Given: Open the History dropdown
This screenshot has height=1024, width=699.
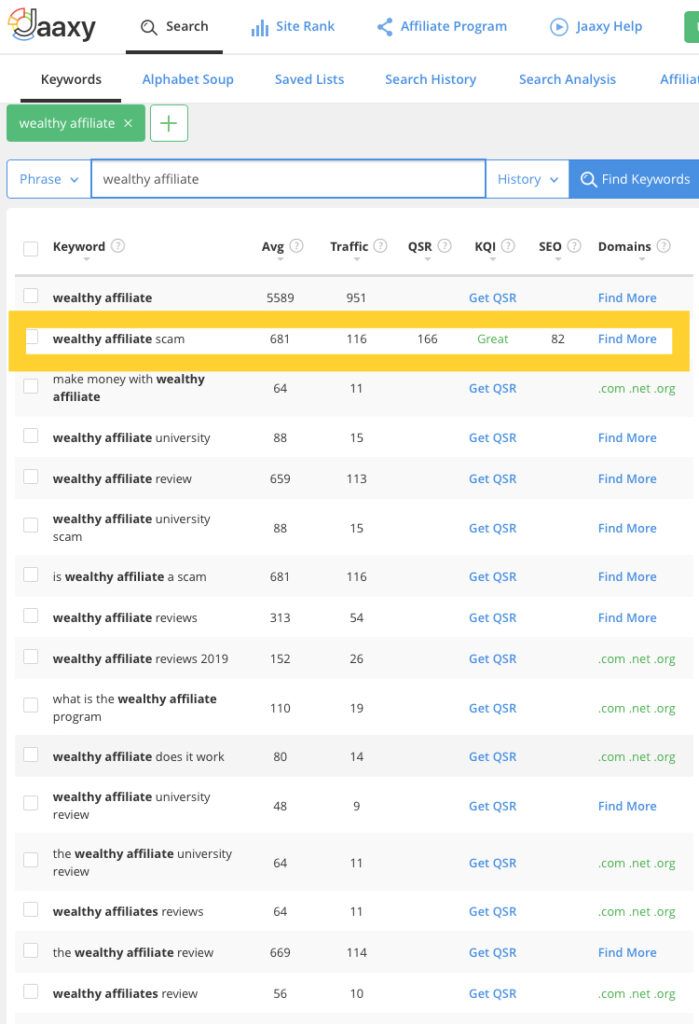Looking at the screenshot, I should point(527,179).
